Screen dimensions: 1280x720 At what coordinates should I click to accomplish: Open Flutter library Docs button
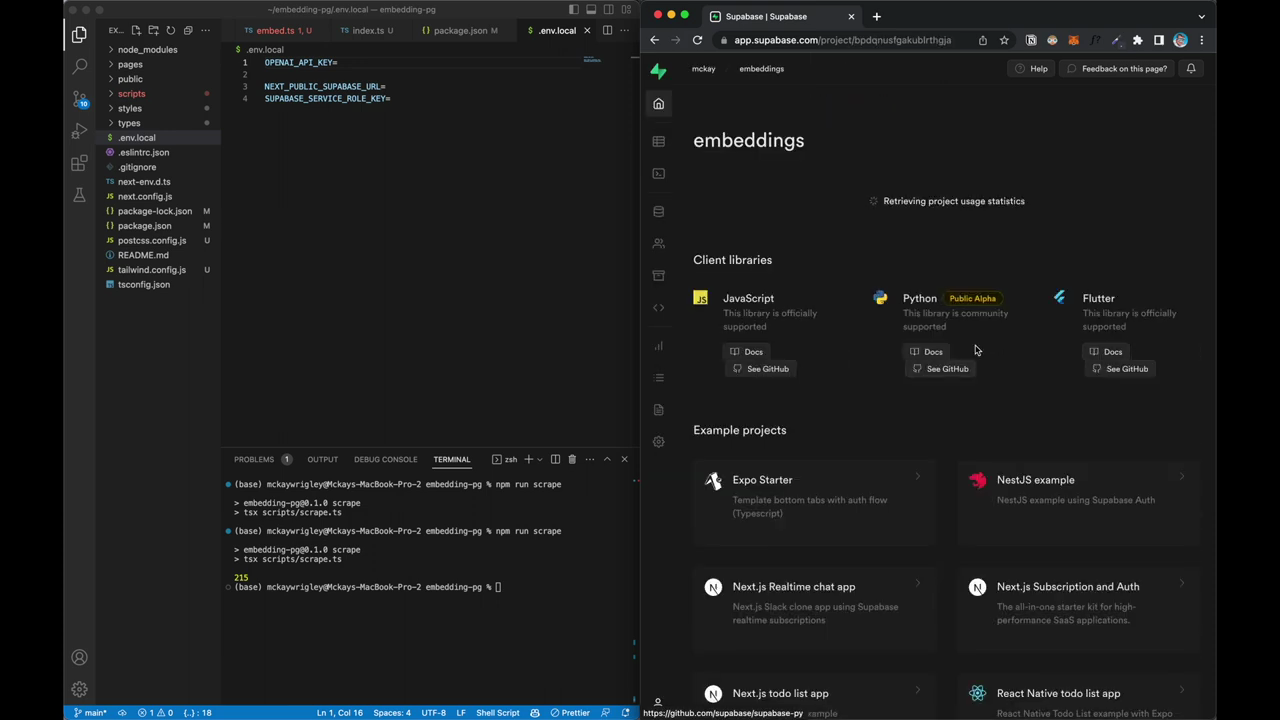pos(1106,352)
